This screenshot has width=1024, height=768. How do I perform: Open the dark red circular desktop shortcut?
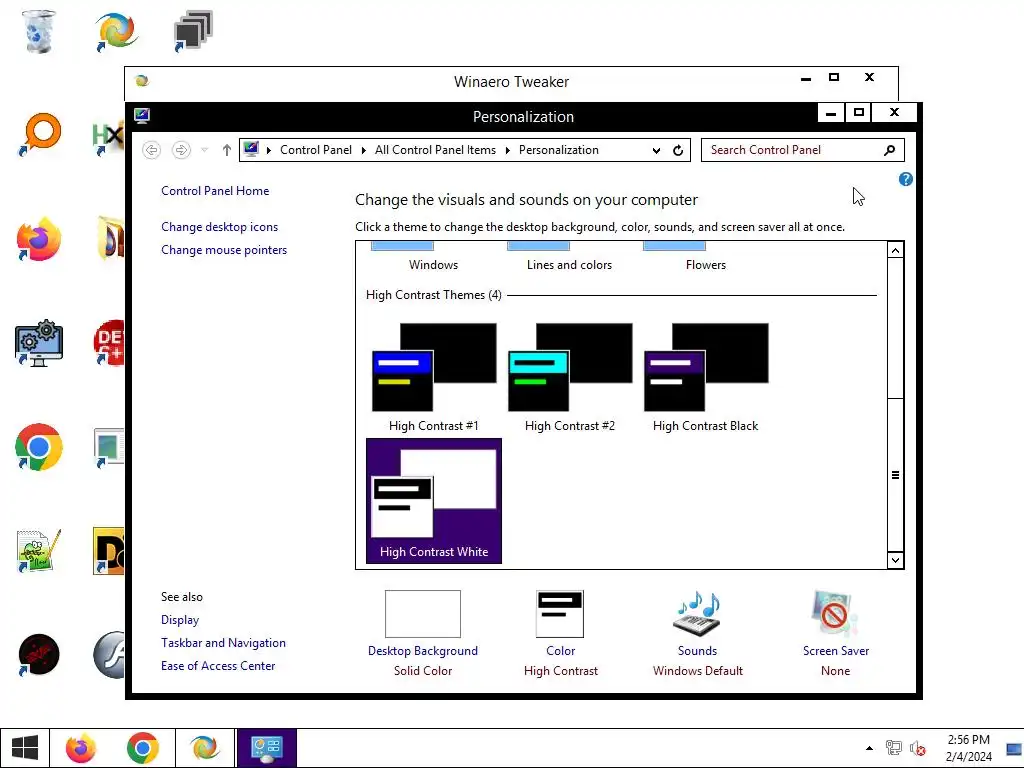point(39,655)
